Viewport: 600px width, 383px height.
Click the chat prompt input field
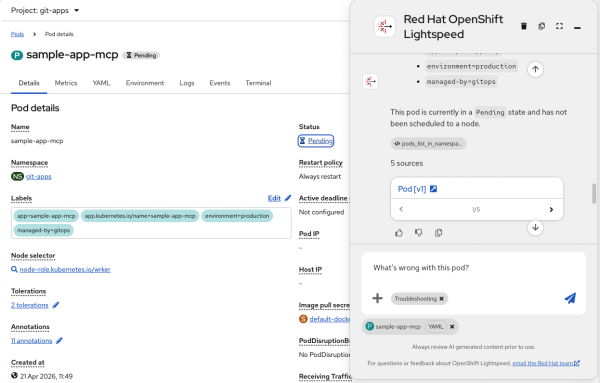pyautogui.click(x=474, y=268)
